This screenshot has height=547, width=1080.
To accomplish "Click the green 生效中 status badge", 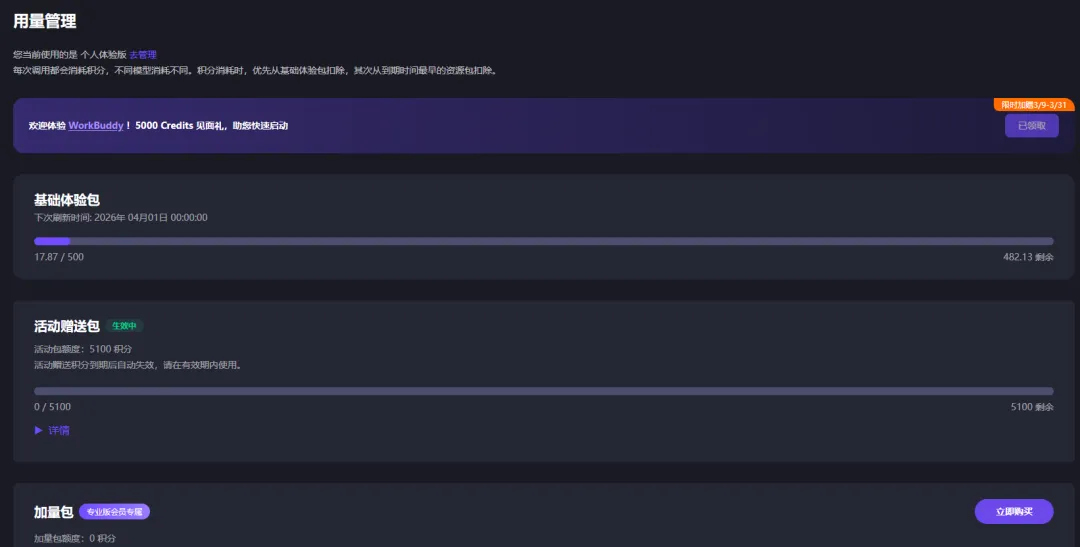I will pos(126,326).
